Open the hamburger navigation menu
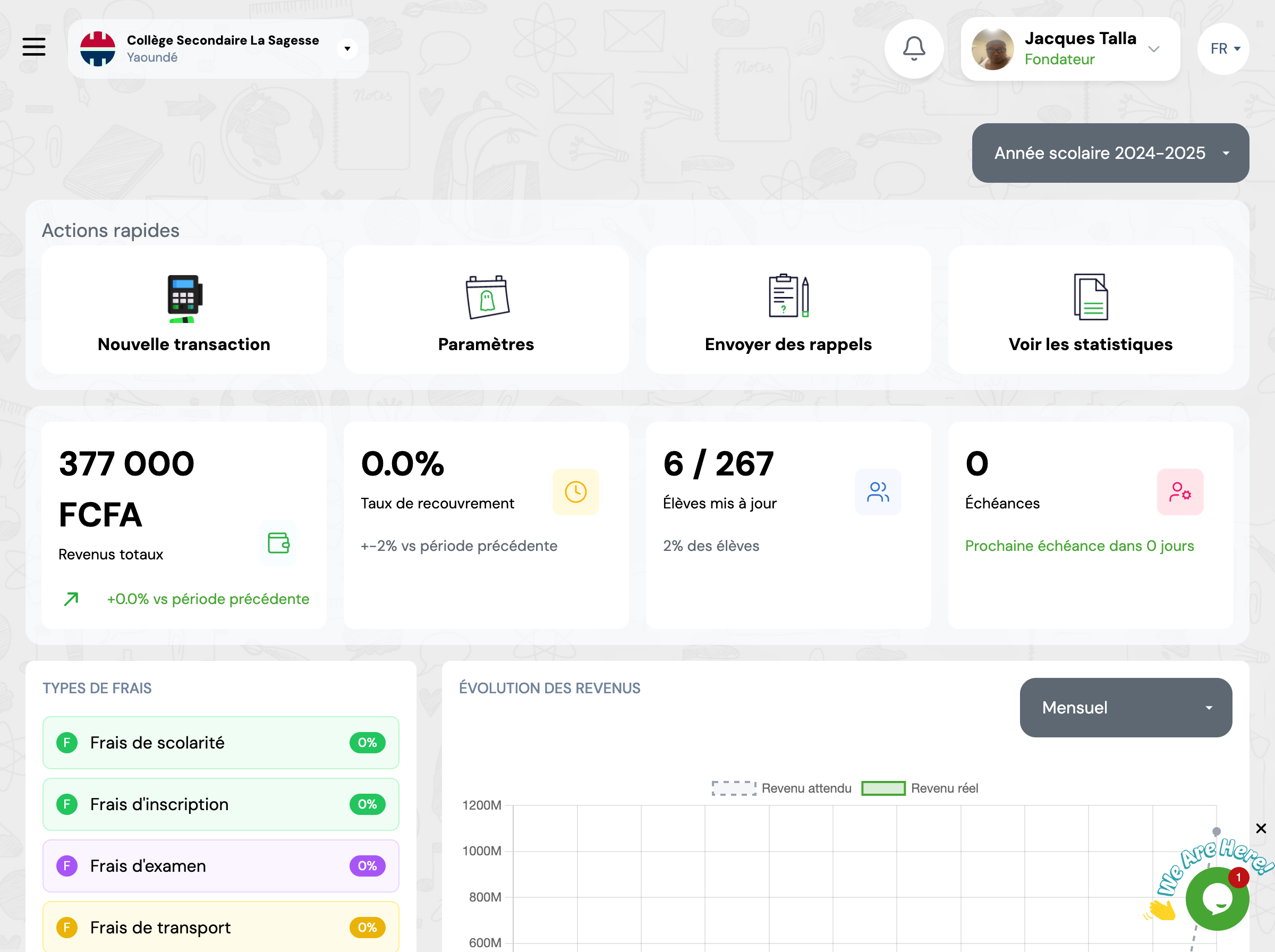Viewport: 1275px width, 952px height. coord(34,47)
